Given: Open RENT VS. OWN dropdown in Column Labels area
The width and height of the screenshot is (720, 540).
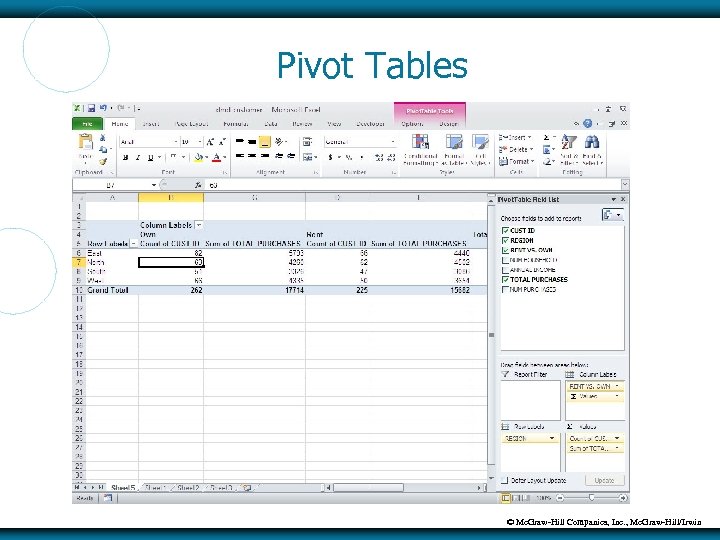Looking at the screenshot, I should coord(617,386).
